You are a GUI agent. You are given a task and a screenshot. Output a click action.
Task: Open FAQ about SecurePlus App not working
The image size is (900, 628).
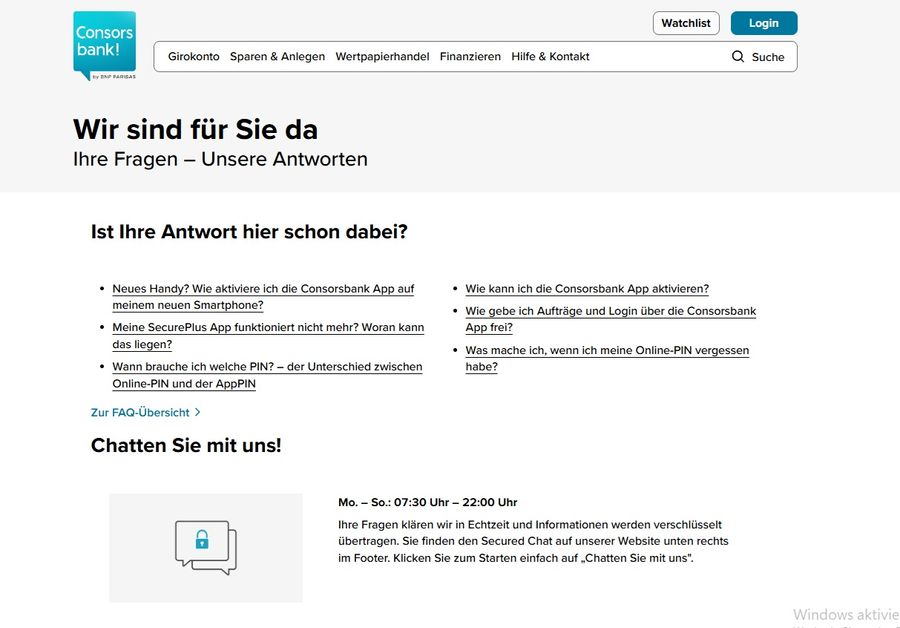[x=268, y=336]
